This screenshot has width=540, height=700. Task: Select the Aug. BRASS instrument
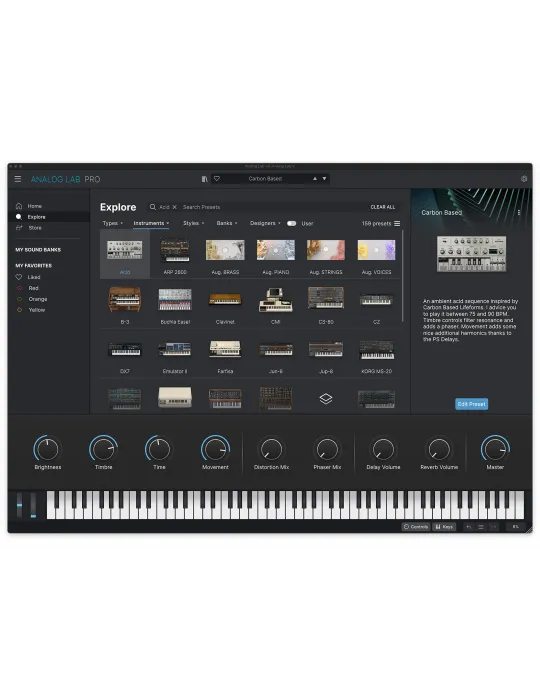point(225,255)
